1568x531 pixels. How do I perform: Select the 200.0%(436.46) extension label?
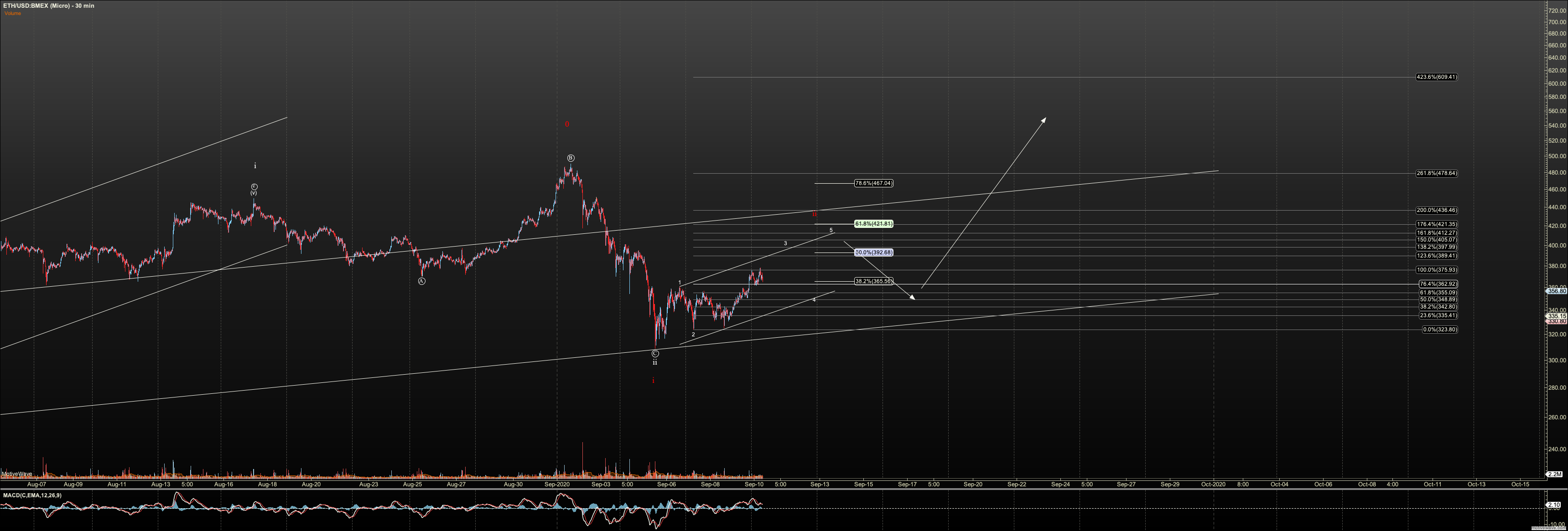pos(1437,211)
